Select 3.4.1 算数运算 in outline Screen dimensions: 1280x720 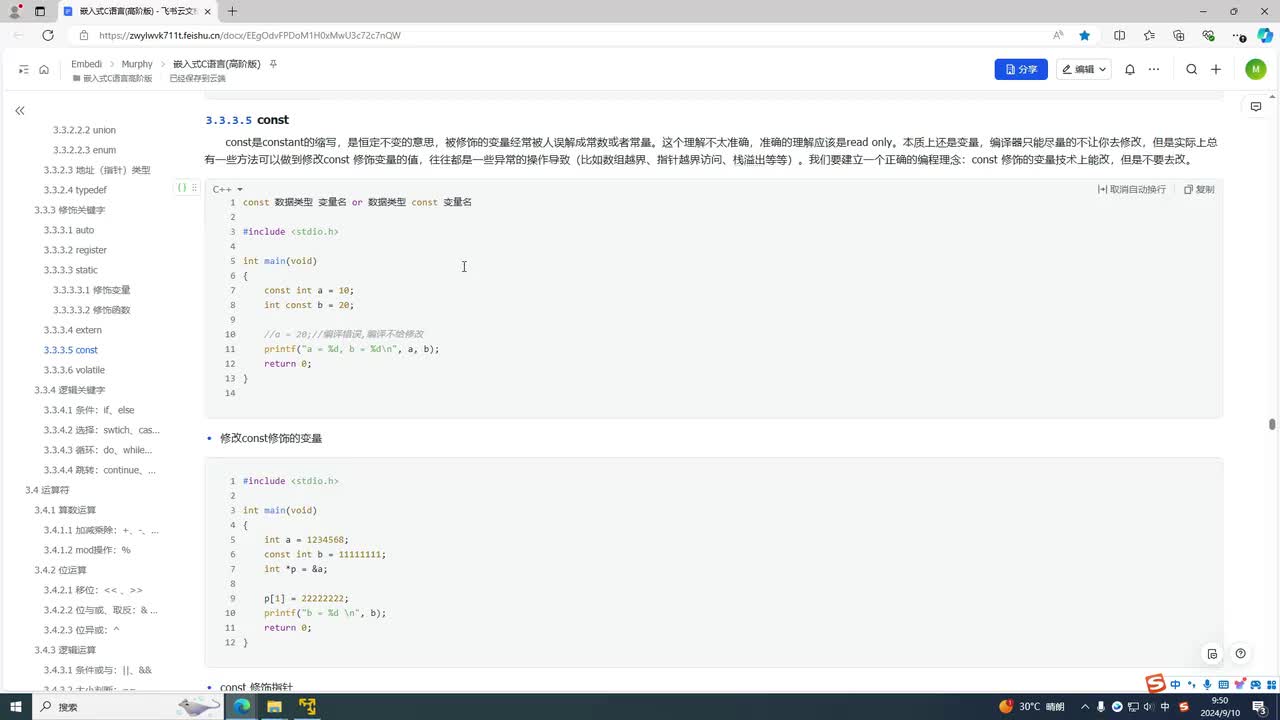coord(65,510)
